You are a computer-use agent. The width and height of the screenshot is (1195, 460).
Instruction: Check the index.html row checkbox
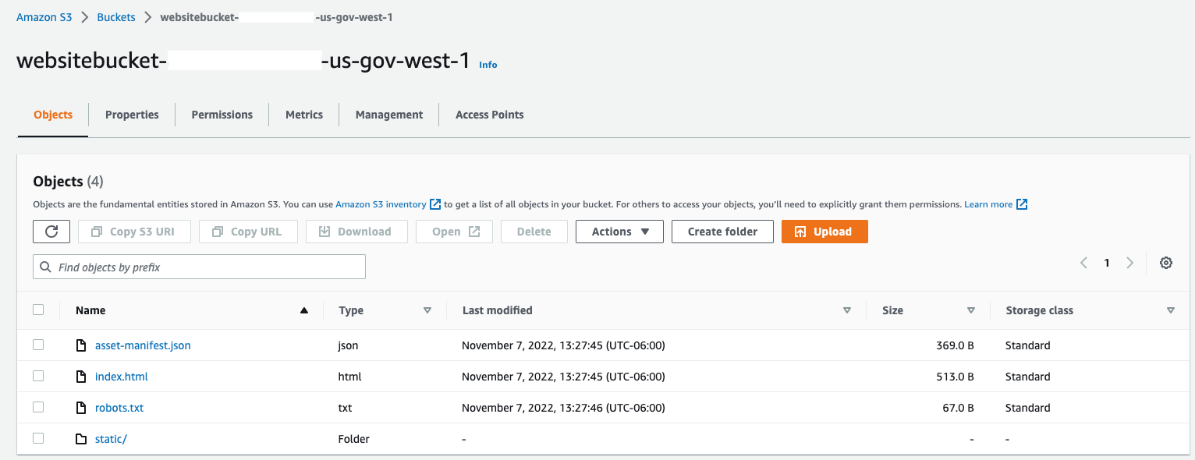pyautogui.click(x=39, y=376)
